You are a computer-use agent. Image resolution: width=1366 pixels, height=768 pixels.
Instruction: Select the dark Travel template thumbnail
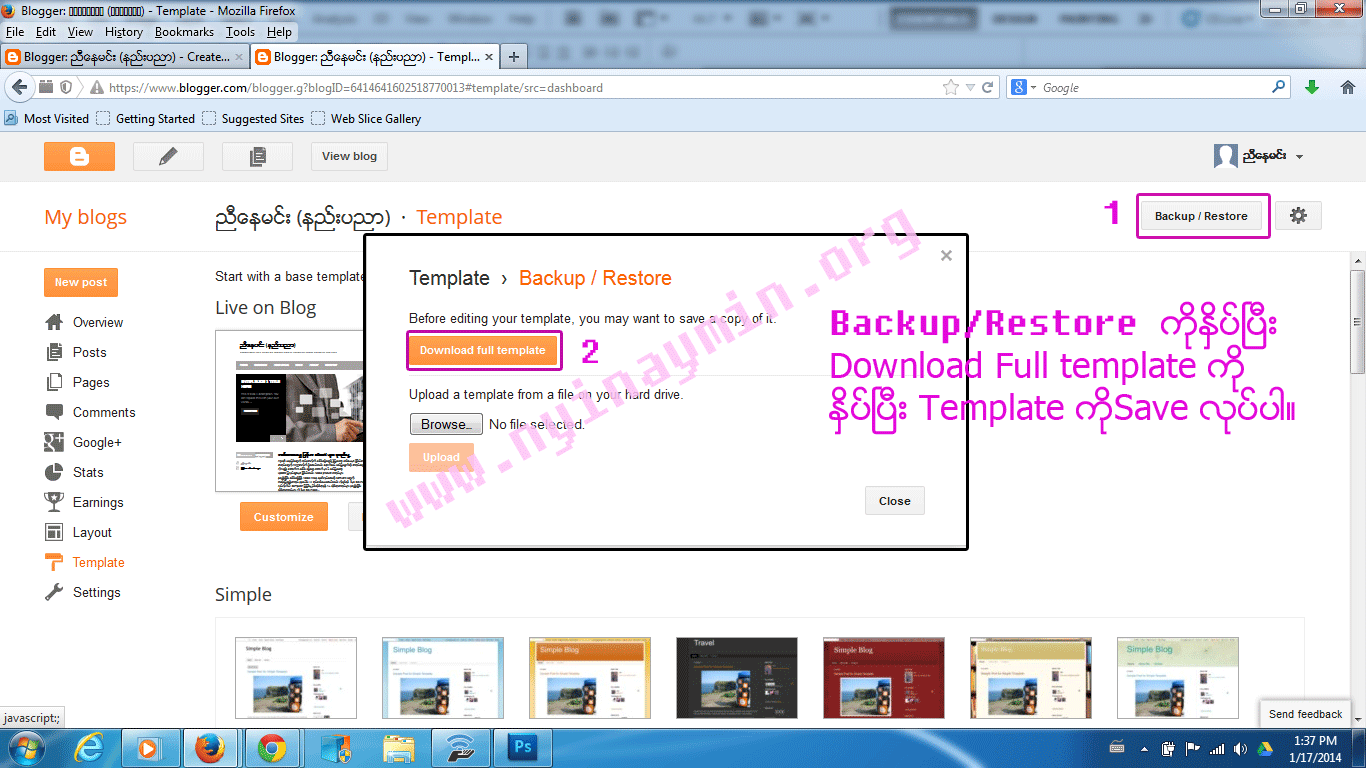tap(736, 677)
